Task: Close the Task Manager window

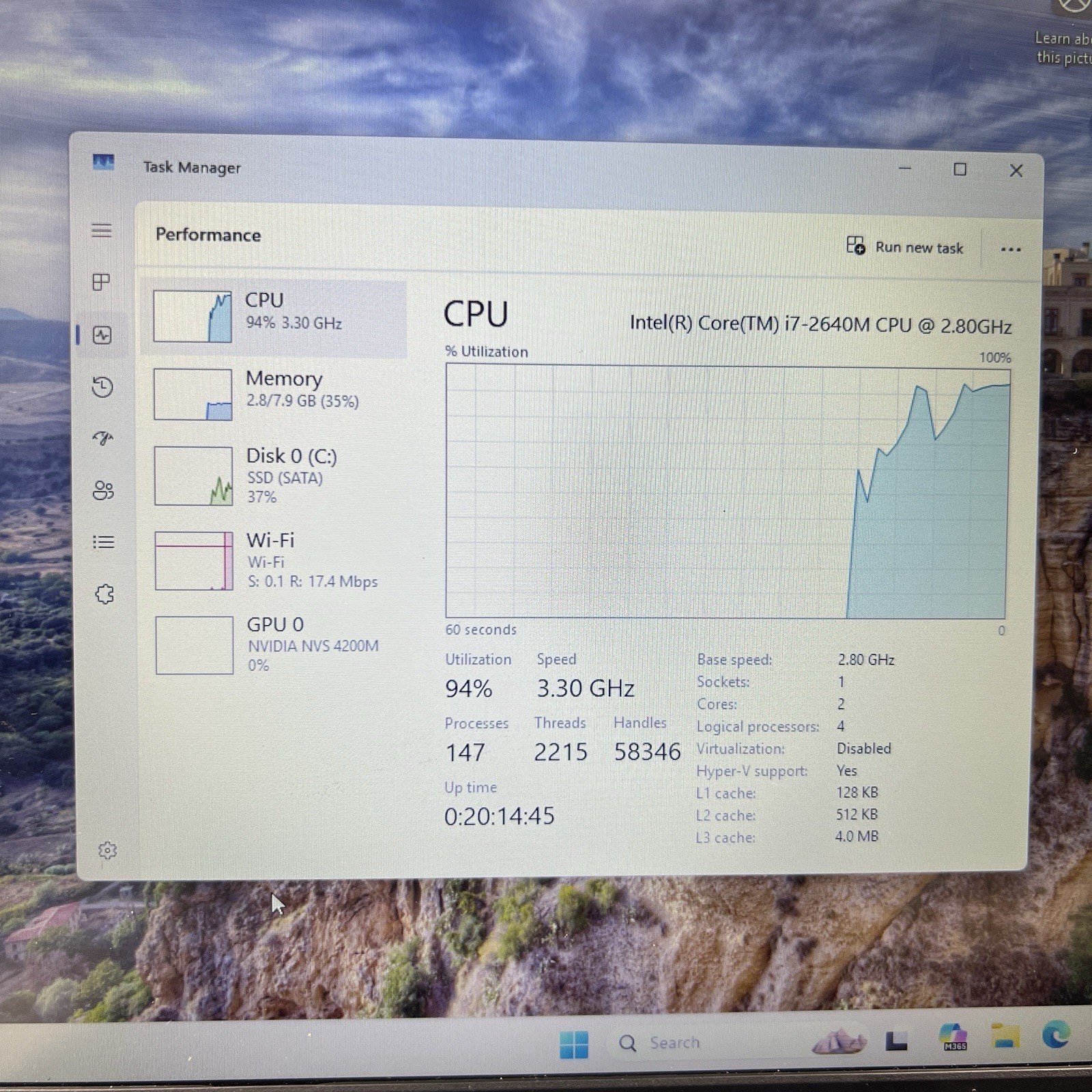Action: pos(1016,171)
